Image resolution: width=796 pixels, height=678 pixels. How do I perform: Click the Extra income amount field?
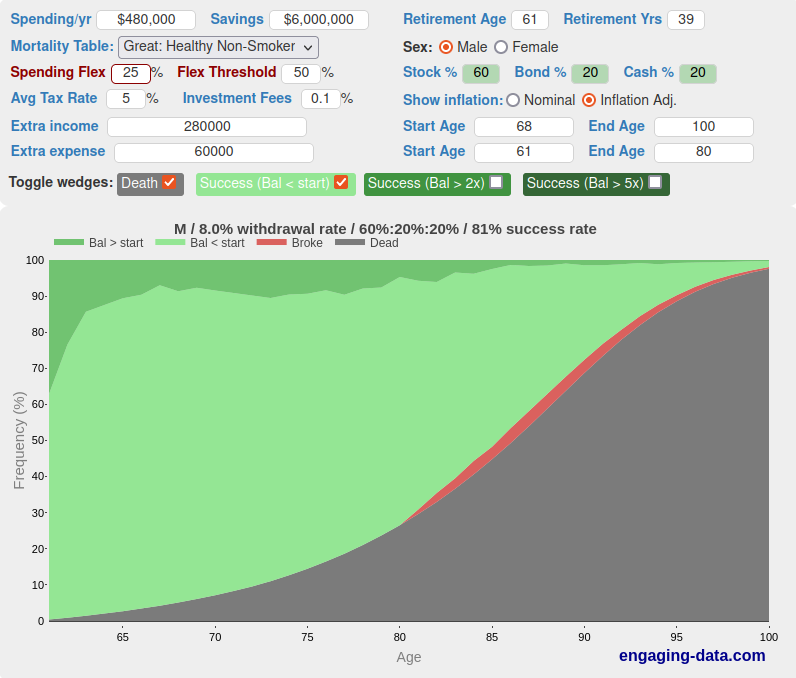coord(207,127)
